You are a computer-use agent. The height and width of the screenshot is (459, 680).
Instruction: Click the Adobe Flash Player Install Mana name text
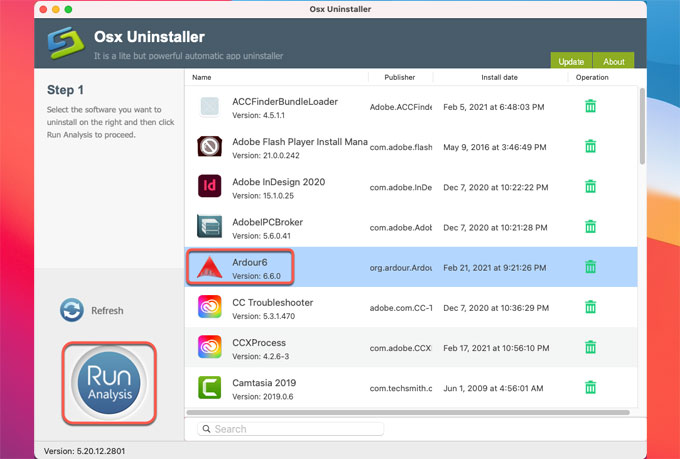[300, 142]
